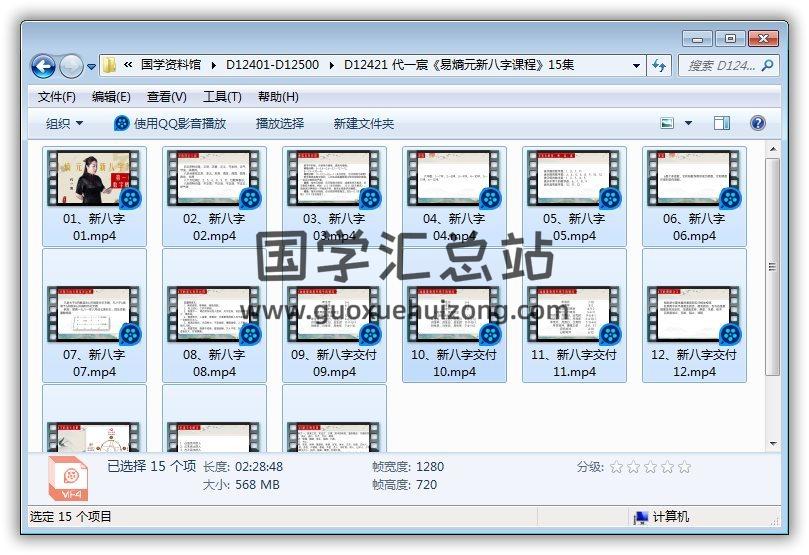Open the recent locations dropdown arrow
The height and width of the screenshot is (555, 809).
tap(91, 67)
